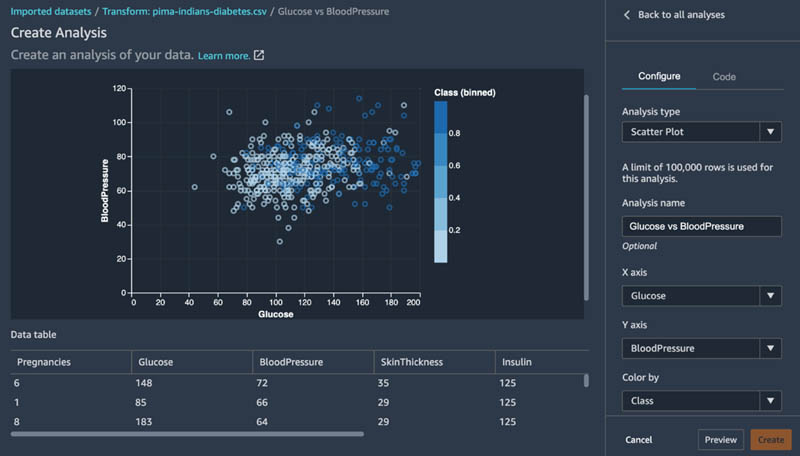This screenshot has width=800, height=456.
Task: Preview the scatter plot analysis
Action: (x=720, y=440)
